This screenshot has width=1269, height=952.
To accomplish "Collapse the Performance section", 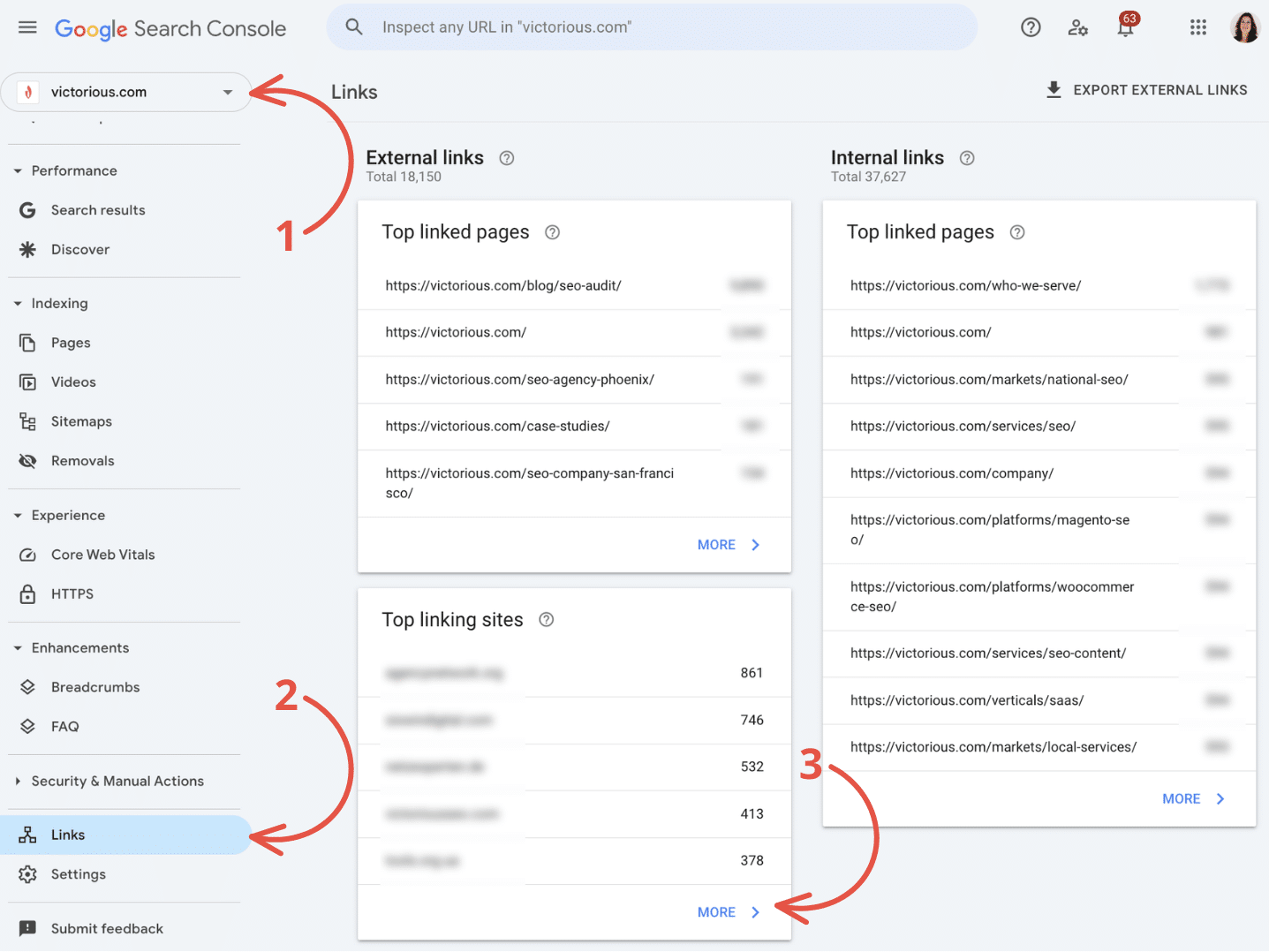I will click(18, 171).
